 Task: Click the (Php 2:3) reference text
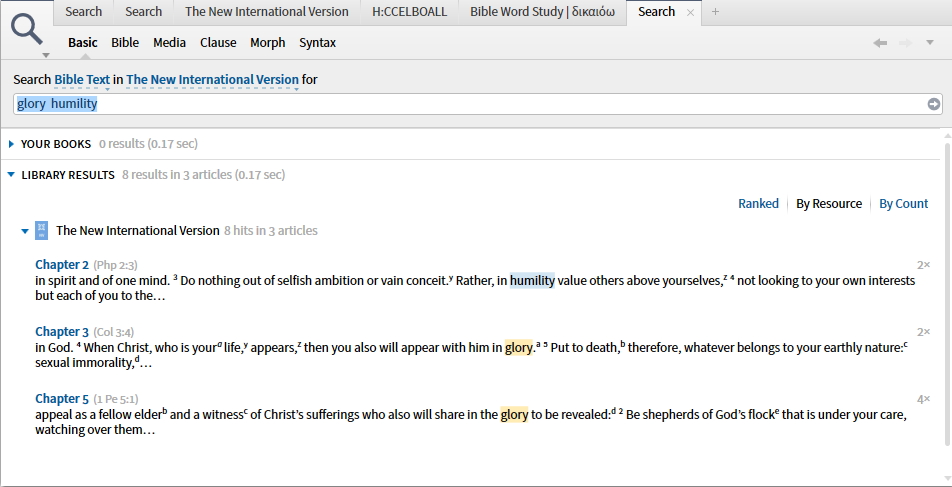coord(115,265)
